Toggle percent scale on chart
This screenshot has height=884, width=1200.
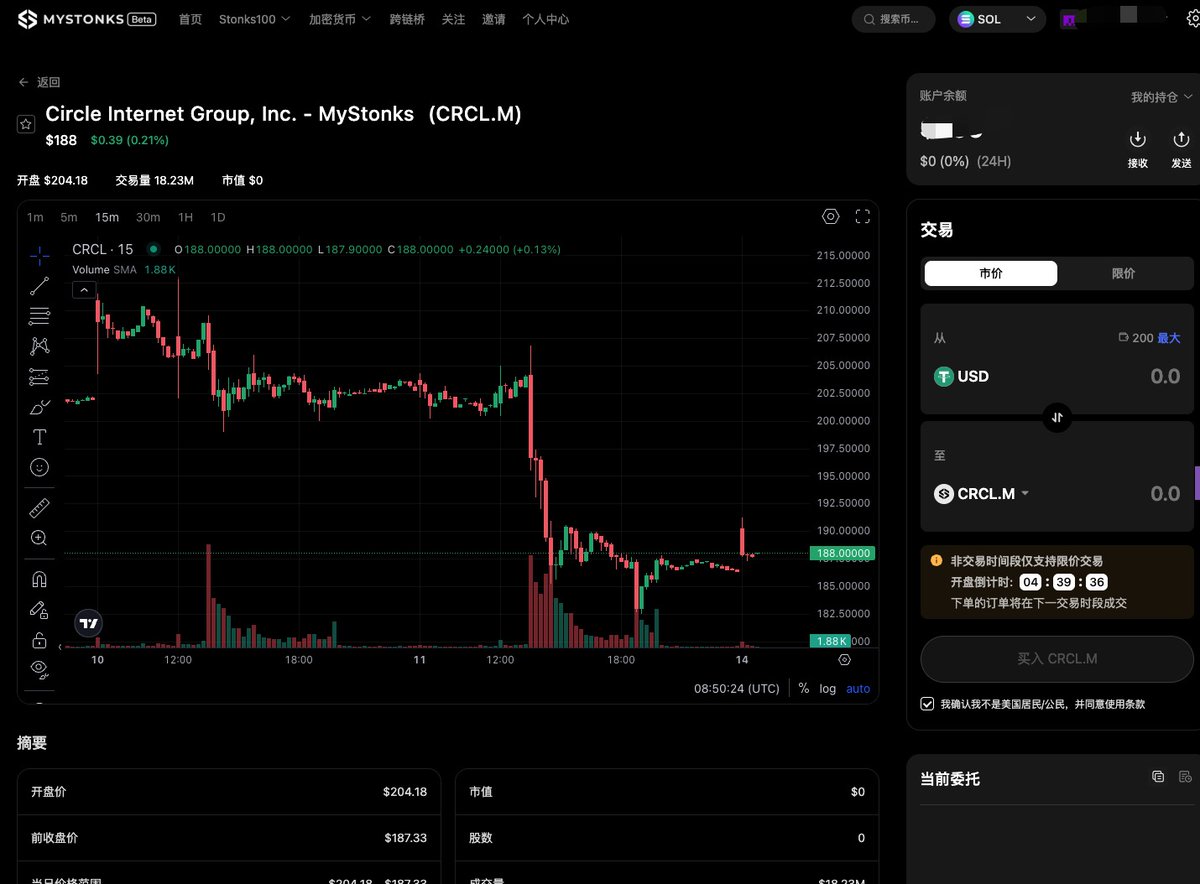pos(803,688)
